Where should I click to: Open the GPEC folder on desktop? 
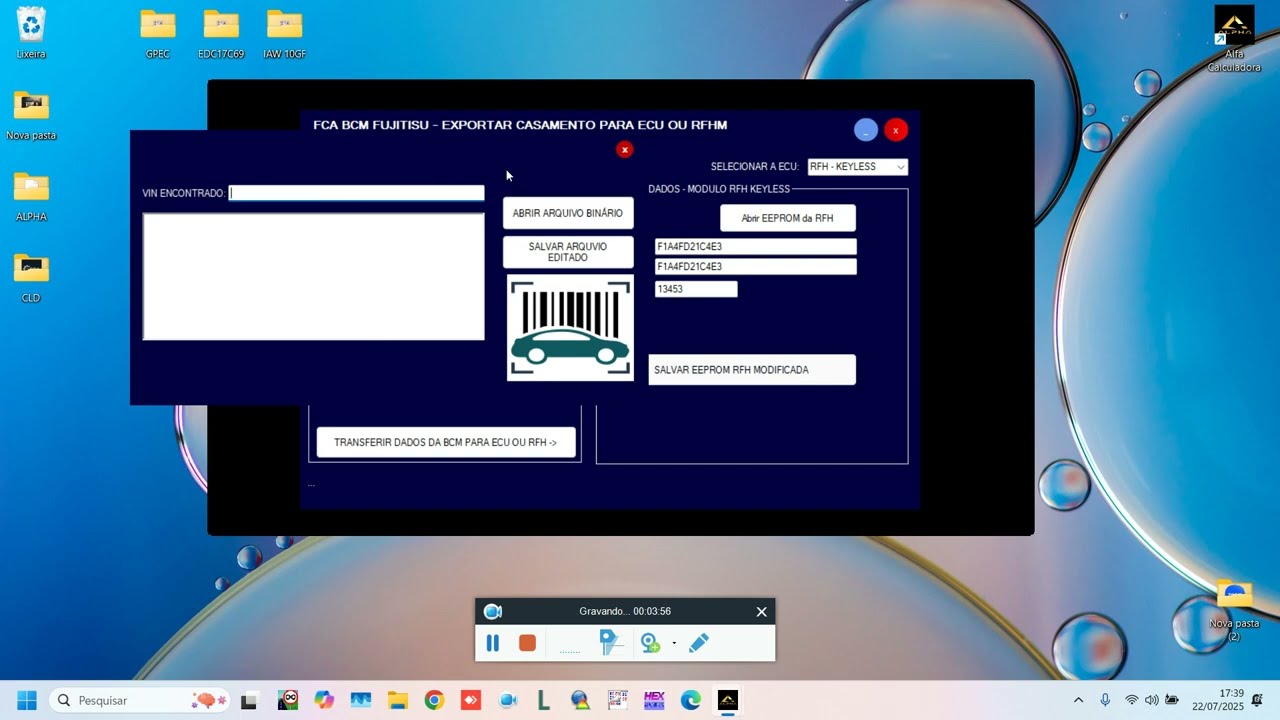click(x=158, y=32)
